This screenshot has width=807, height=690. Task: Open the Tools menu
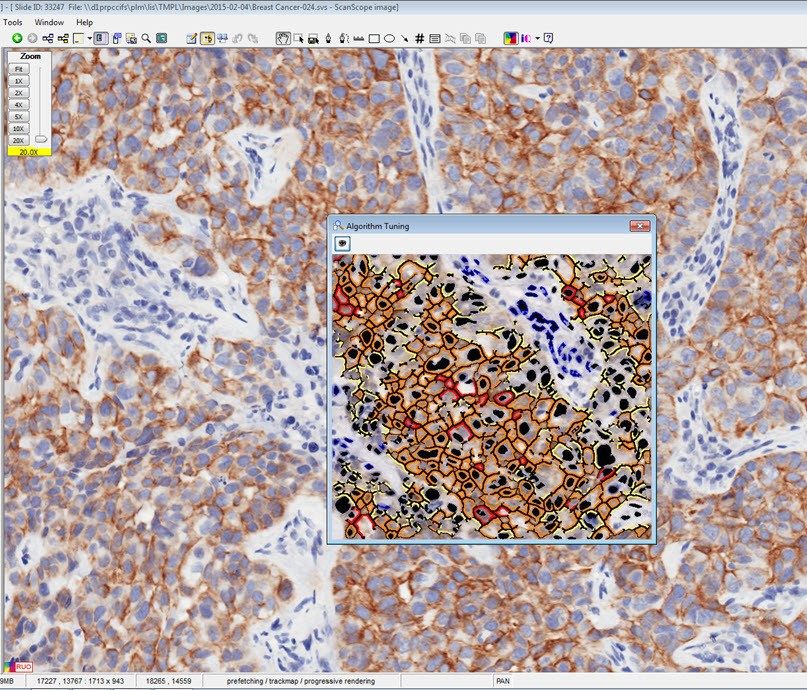[13, 22]
